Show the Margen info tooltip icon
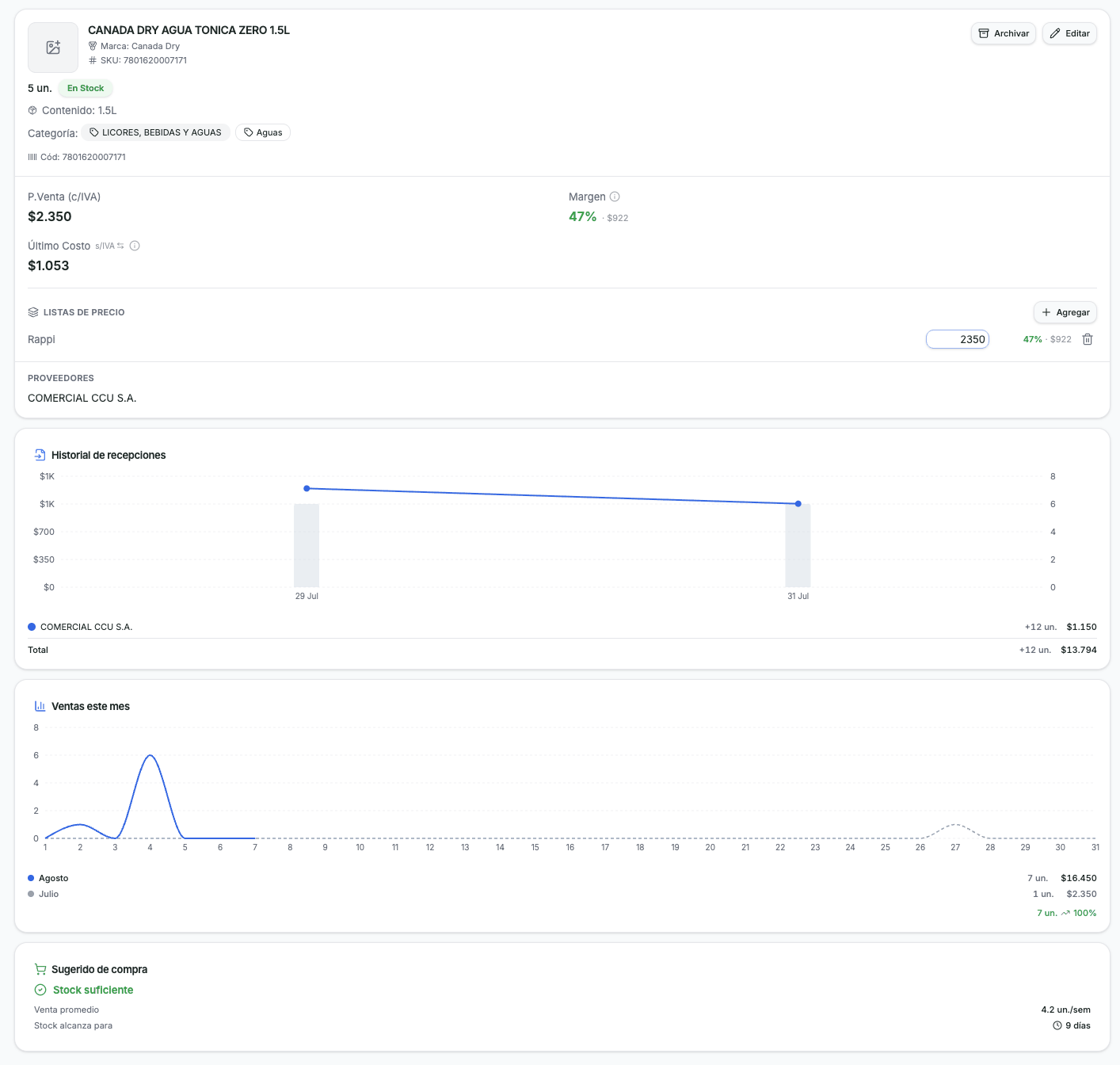This screenshot has width=1120, height=1065. [x=615, y=197]
